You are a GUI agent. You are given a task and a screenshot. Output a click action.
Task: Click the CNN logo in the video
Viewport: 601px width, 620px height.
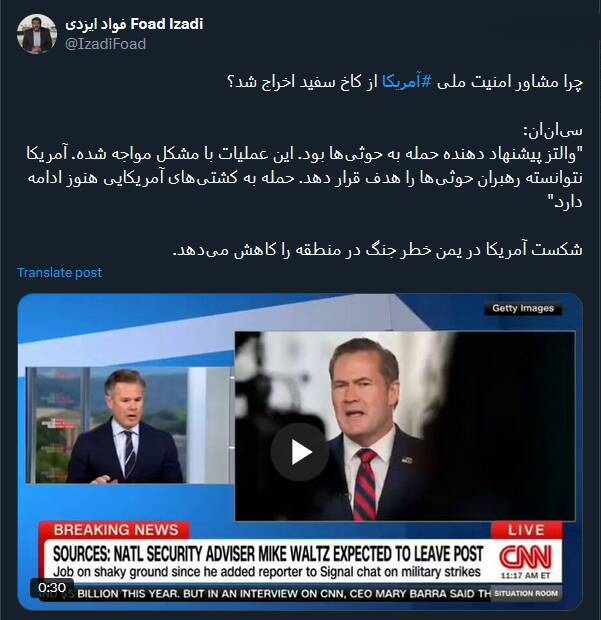click(525, 557)
